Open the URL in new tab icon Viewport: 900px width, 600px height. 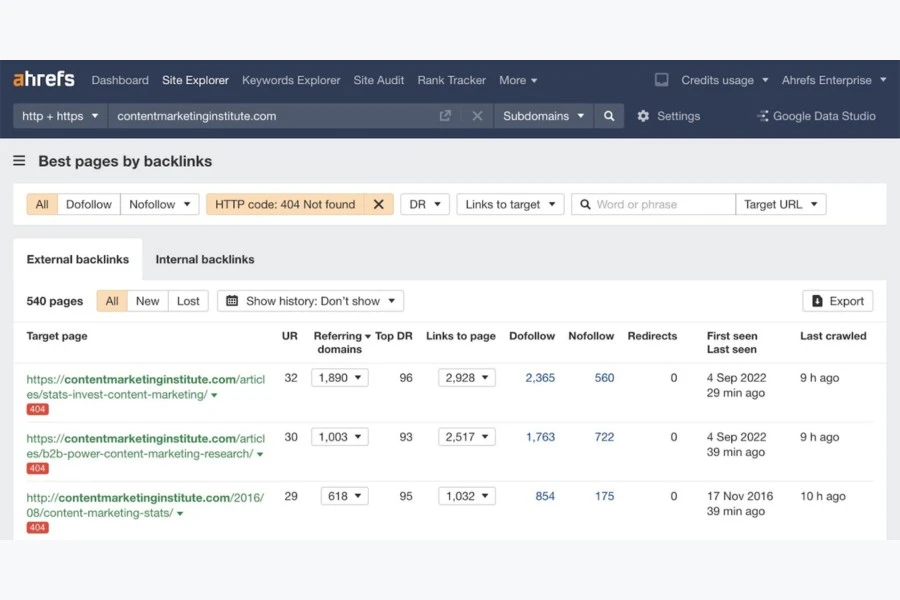(445, 116)
